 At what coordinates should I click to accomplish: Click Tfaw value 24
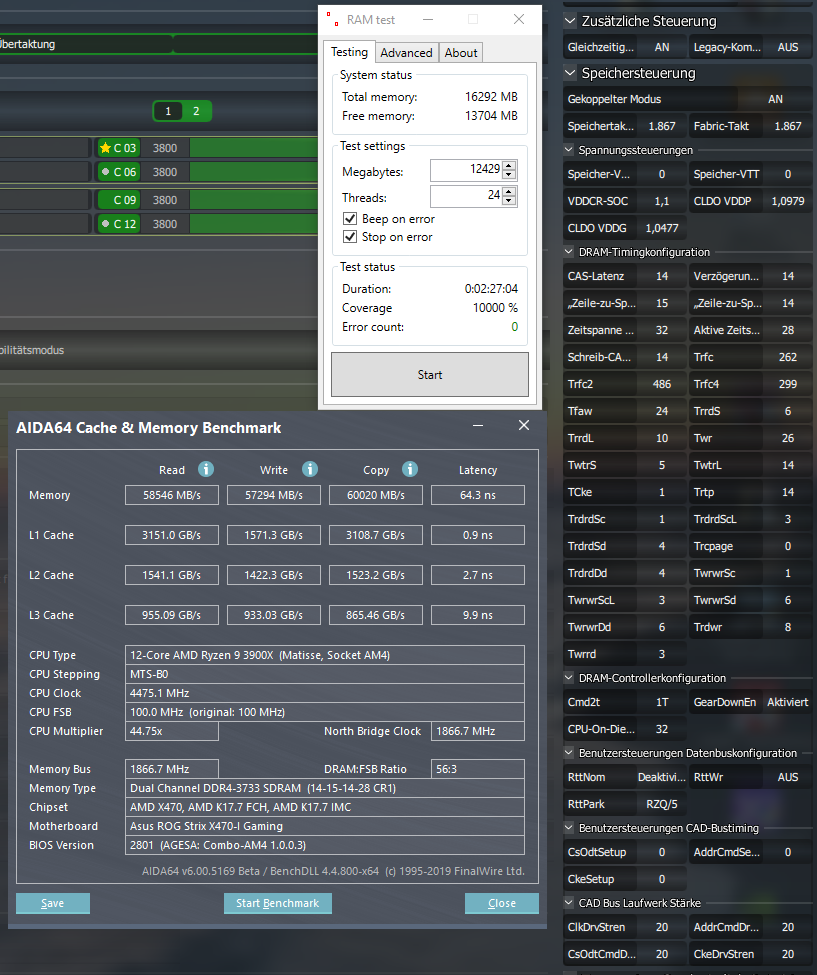point(662,411)
